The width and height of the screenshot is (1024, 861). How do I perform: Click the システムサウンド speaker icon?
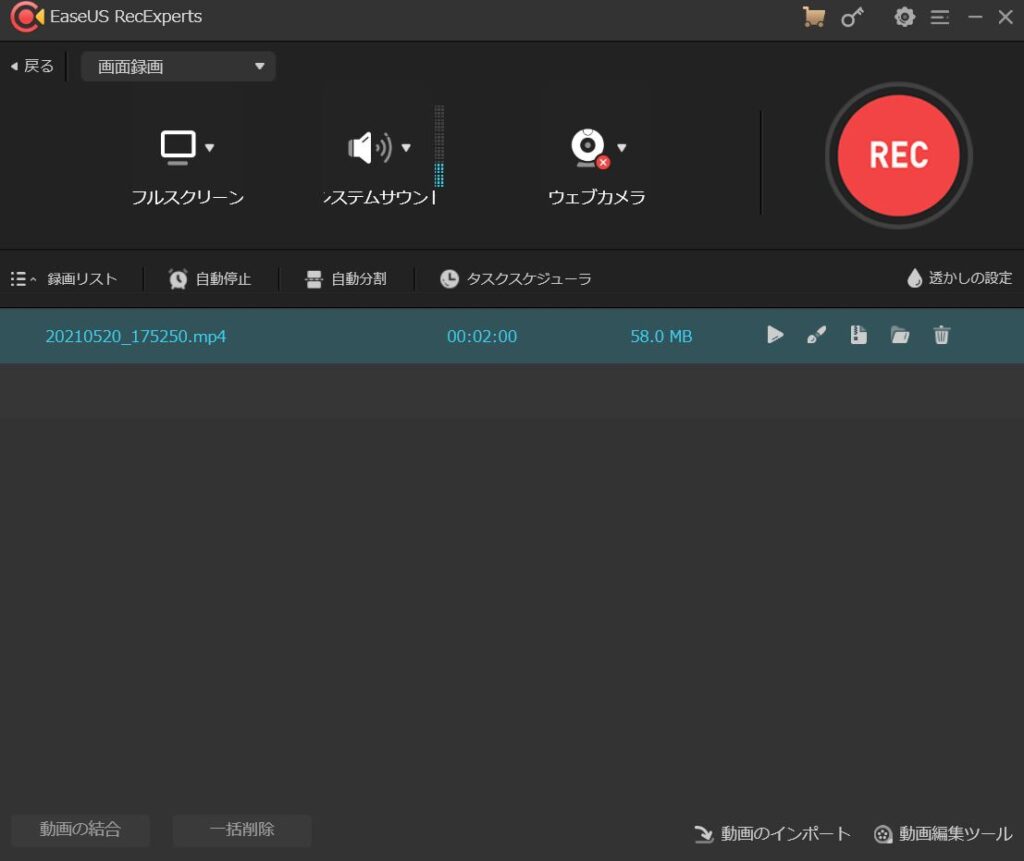pyautogui.click(x=370, y=148)
